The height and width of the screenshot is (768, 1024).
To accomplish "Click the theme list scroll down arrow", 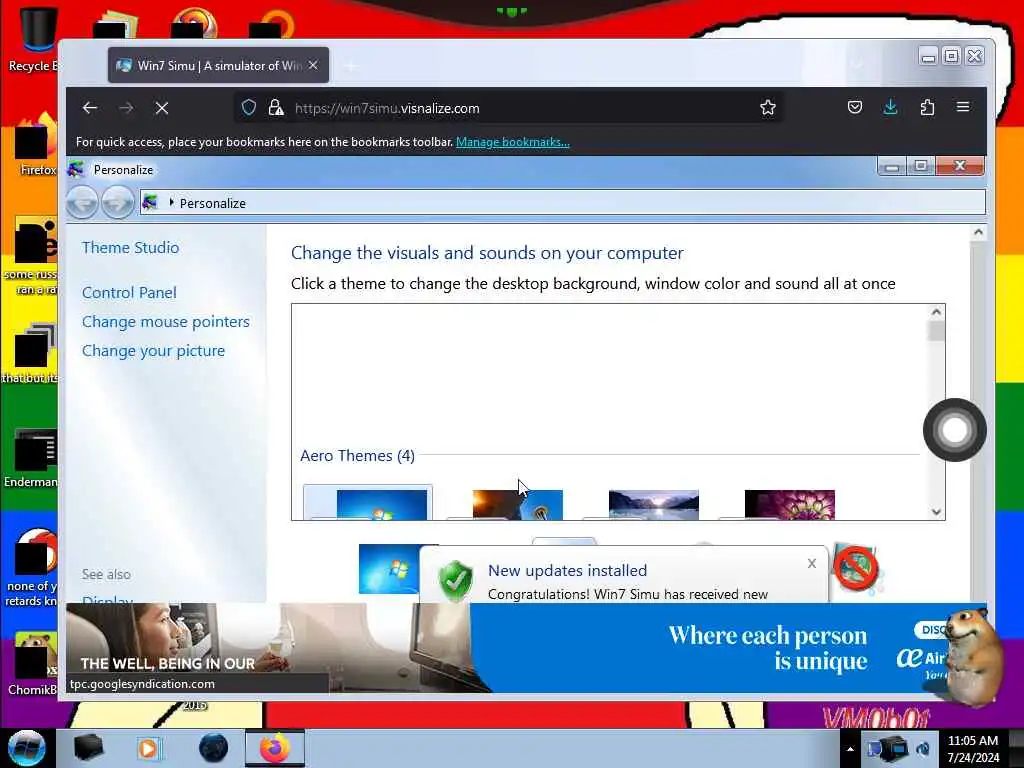I will pos(936,512).
